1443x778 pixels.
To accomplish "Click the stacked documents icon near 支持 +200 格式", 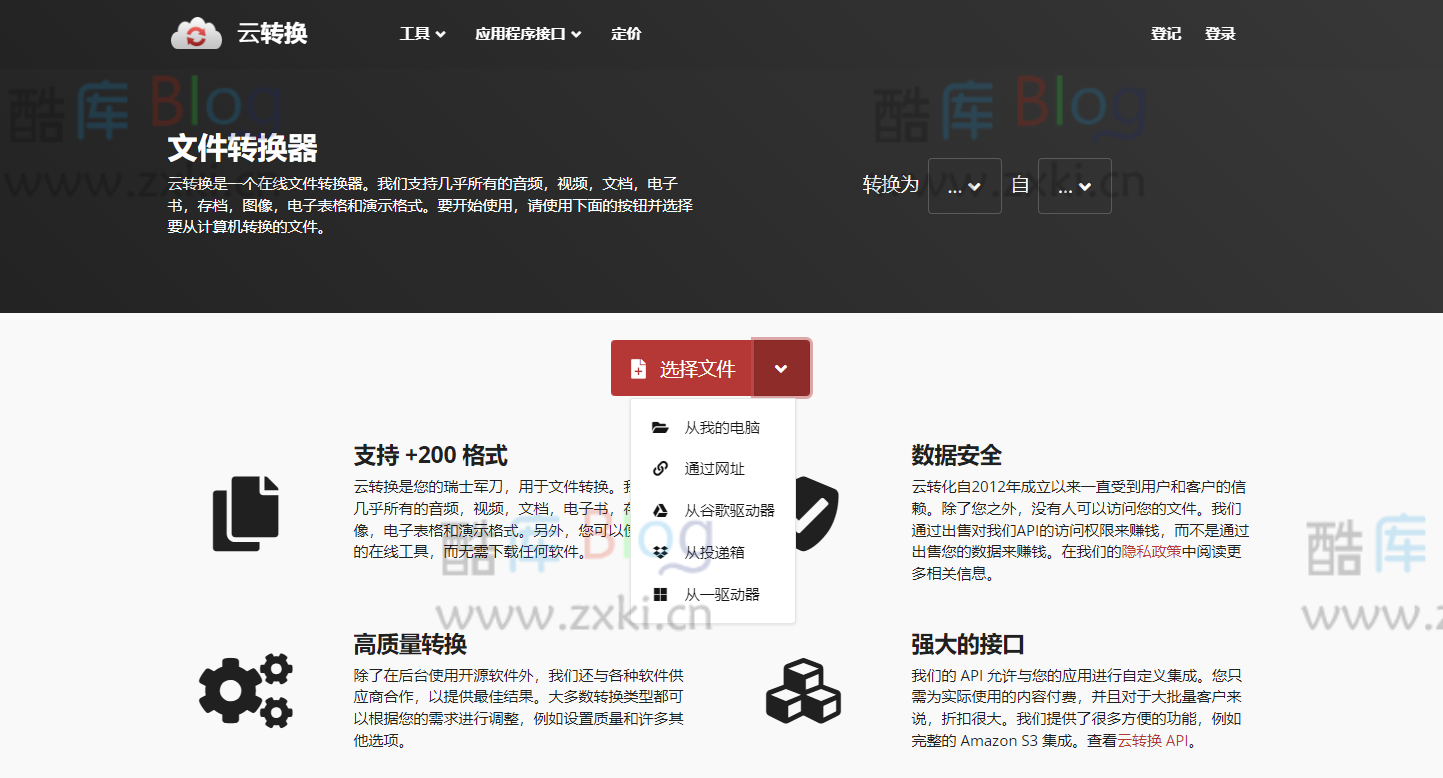I will click(x=247, y=513).
